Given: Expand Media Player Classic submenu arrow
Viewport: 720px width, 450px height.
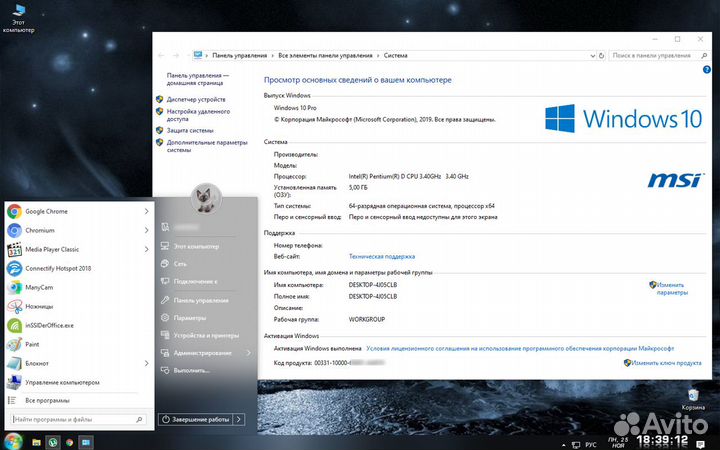Looking at the screenshot, I should click(146, 249).
